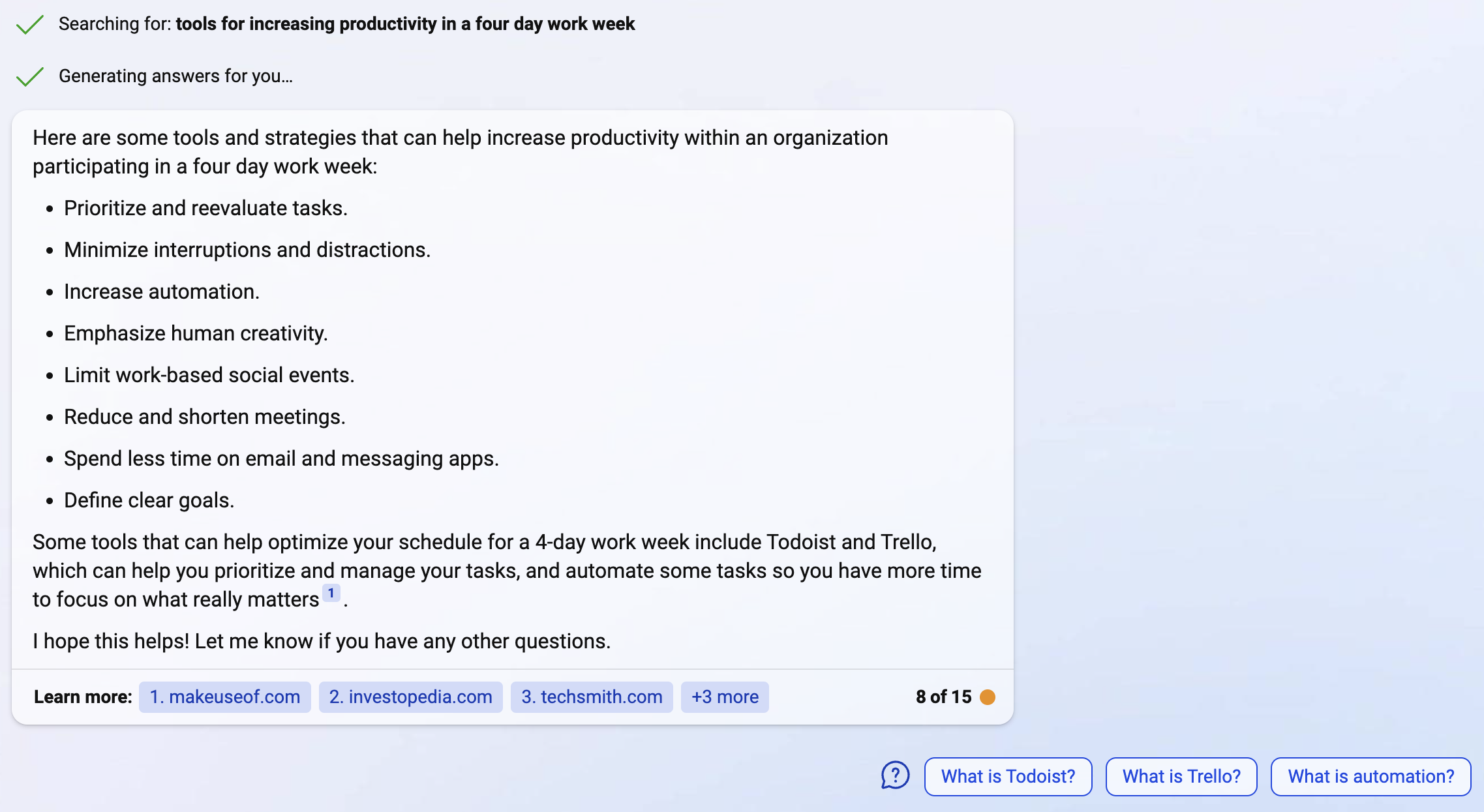
Task: Ask the "What is Todoist?" suggested question
Action: pyautogui.click(x=1007, y=776)
